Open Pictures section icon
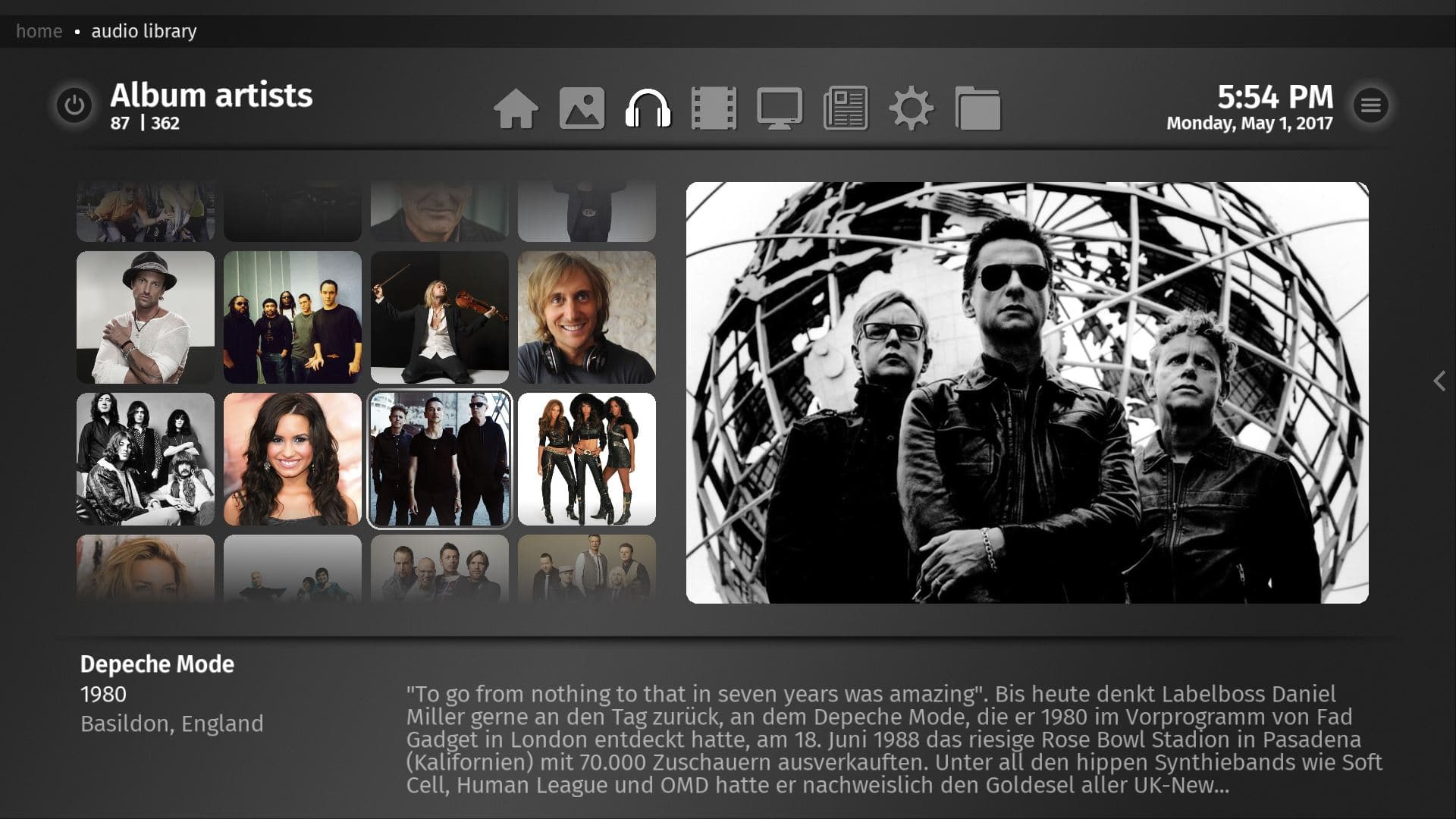 pos(582,108)
